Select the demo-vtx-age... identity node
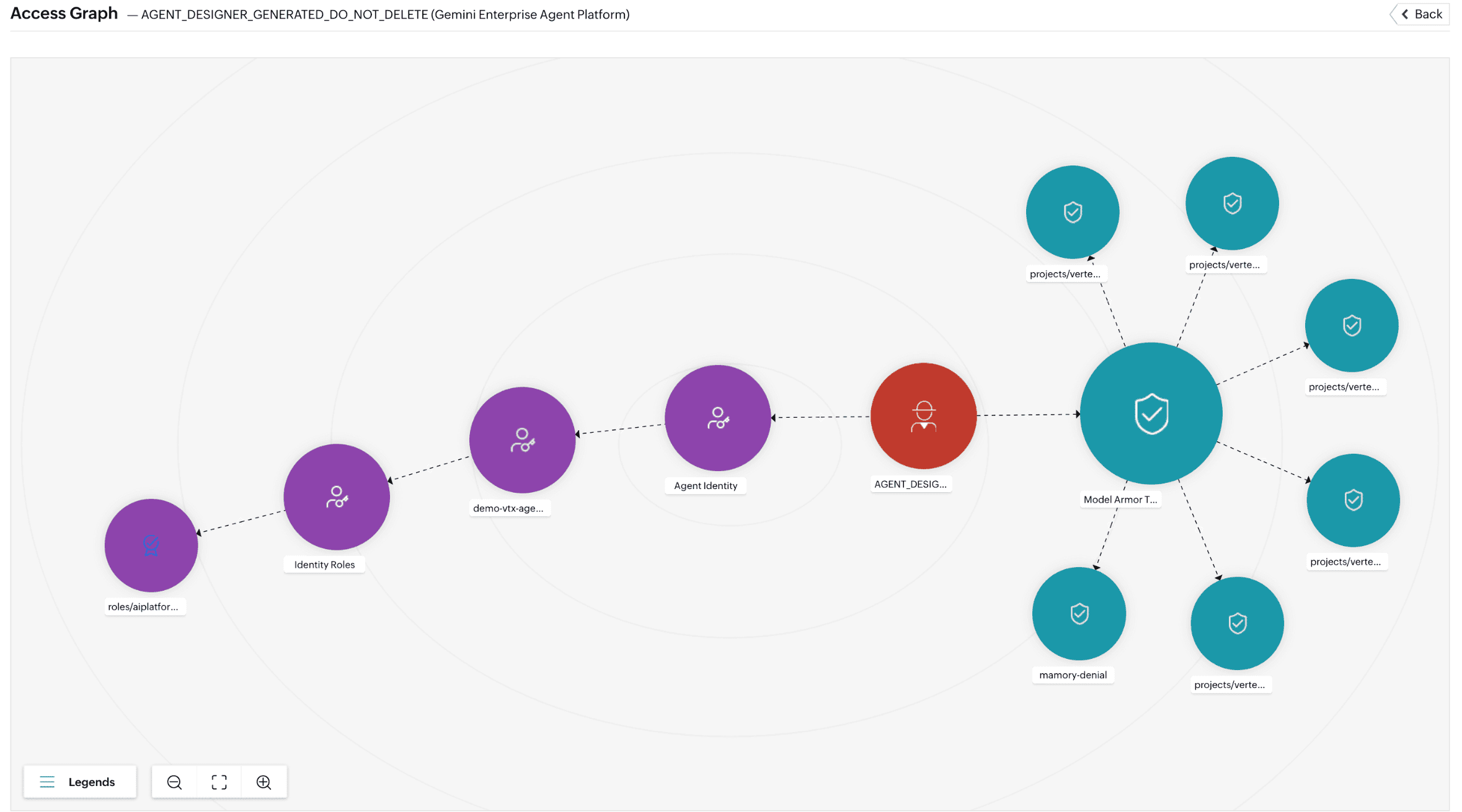The width and height of the screenshot is (1462, 812). click(522, 440)
